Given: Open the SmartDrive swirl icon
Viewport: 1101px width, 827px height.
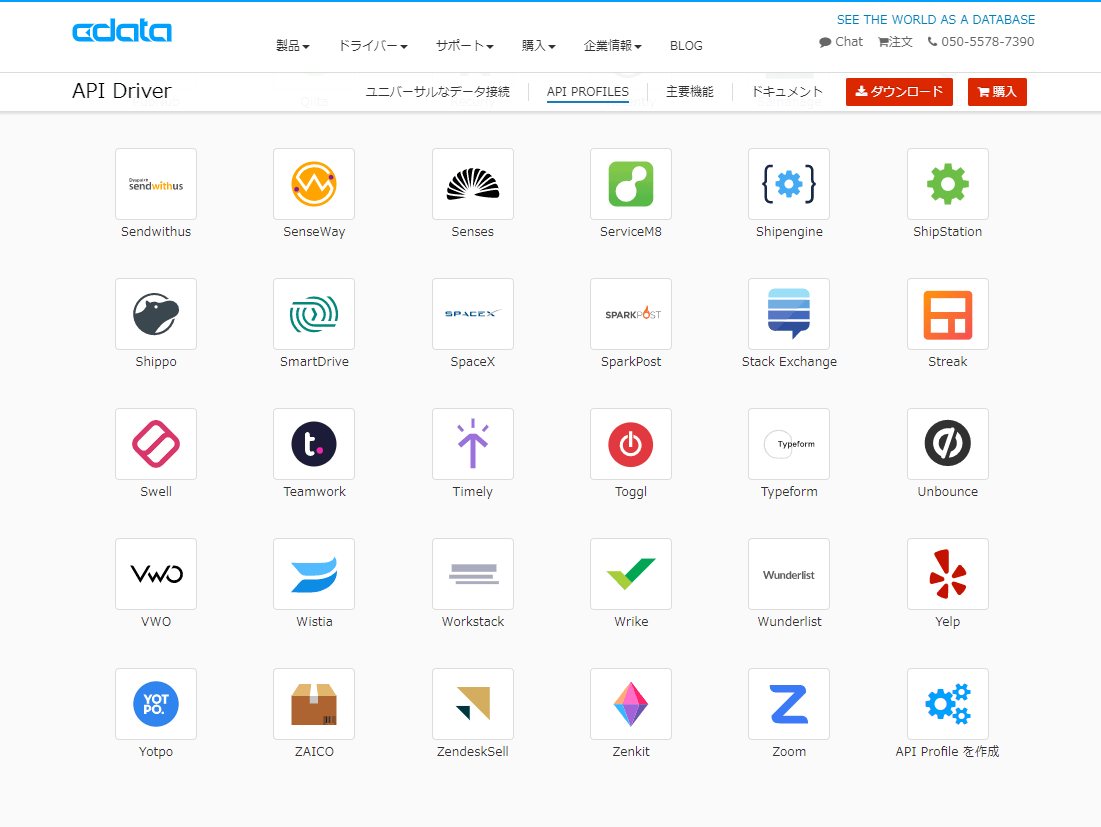Looking at the screenshot, I should coord(314,314).
